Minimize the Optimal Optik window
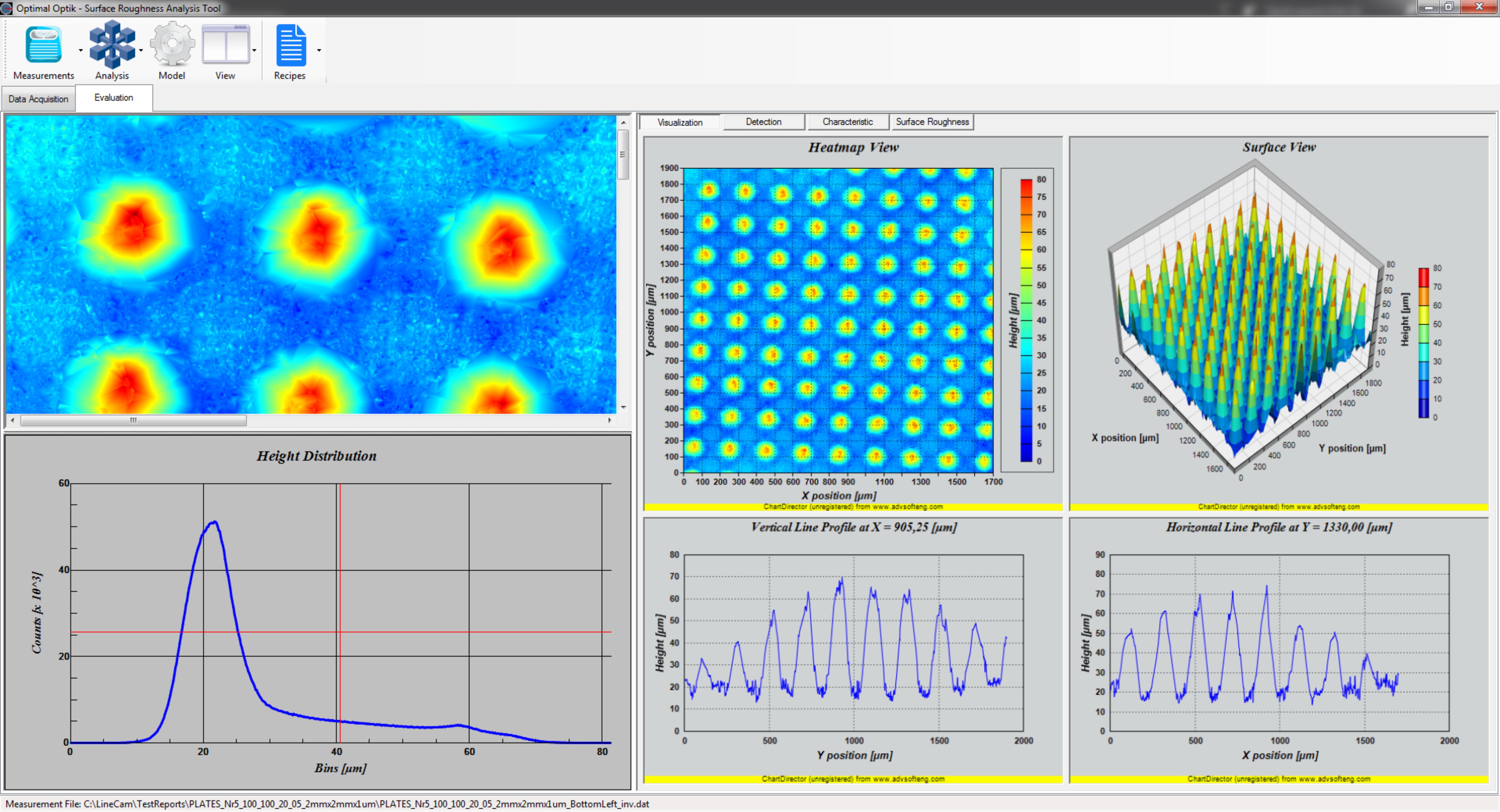Image resolution: width=1500 pixels, height=812 pixels. (1428, 7)
